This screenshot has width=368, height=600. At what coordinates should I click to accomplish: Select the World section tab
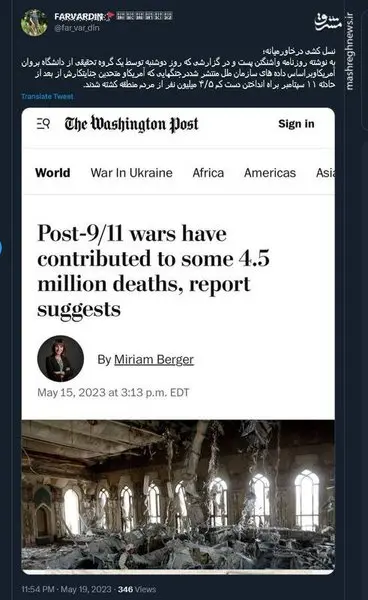point(53,173)
